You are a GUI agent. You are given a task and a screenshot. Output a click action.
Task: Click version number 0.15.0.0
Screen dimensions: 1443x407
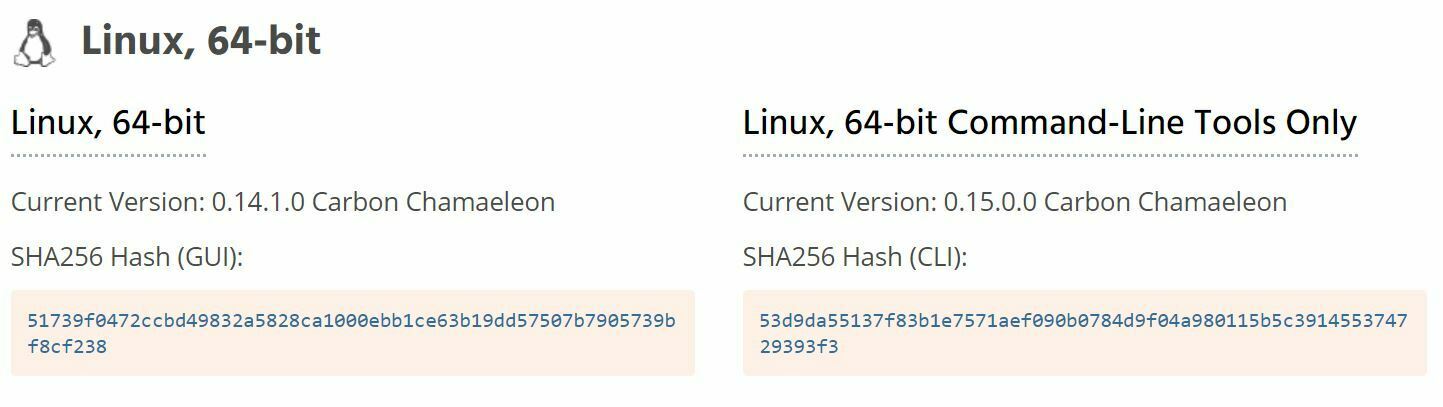click(x=991, y=202)
